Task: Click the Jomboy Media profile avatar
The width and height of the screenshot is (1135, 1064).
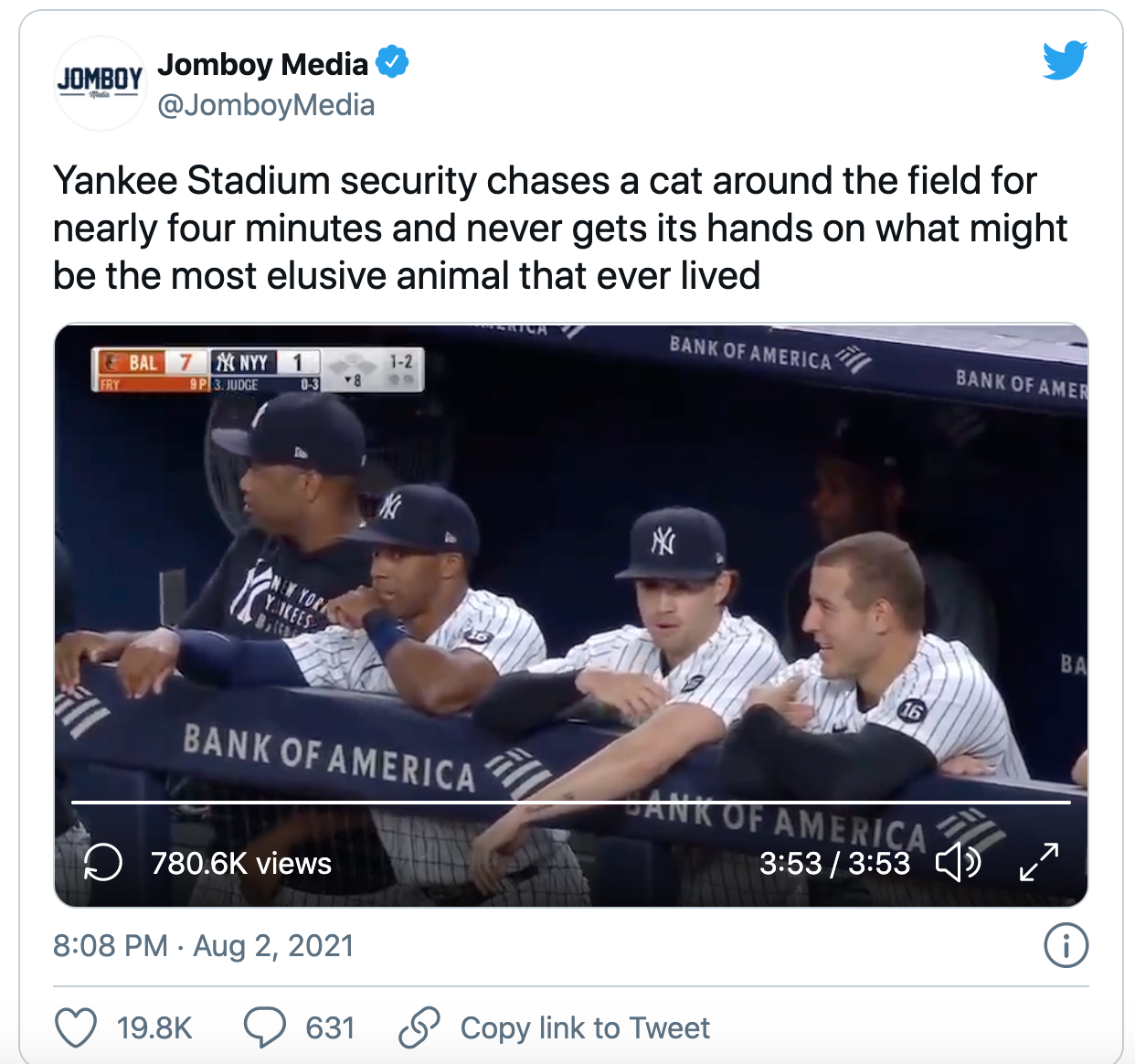Action: tap(101, 82)
